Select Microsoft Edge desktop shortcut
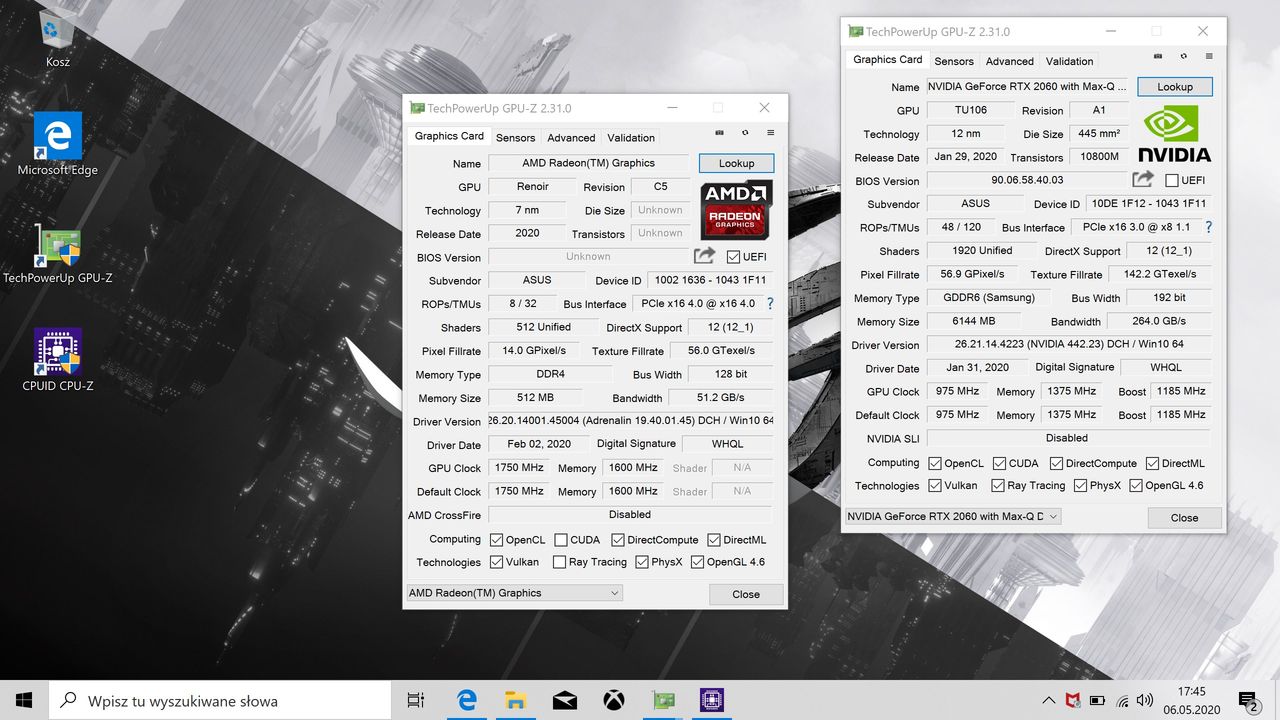This screenshot has width=1280, height=720. [x=57, y=145]
